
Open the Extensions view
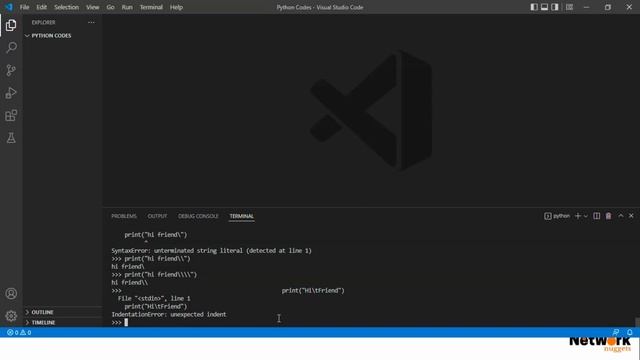tap(11, 116)
